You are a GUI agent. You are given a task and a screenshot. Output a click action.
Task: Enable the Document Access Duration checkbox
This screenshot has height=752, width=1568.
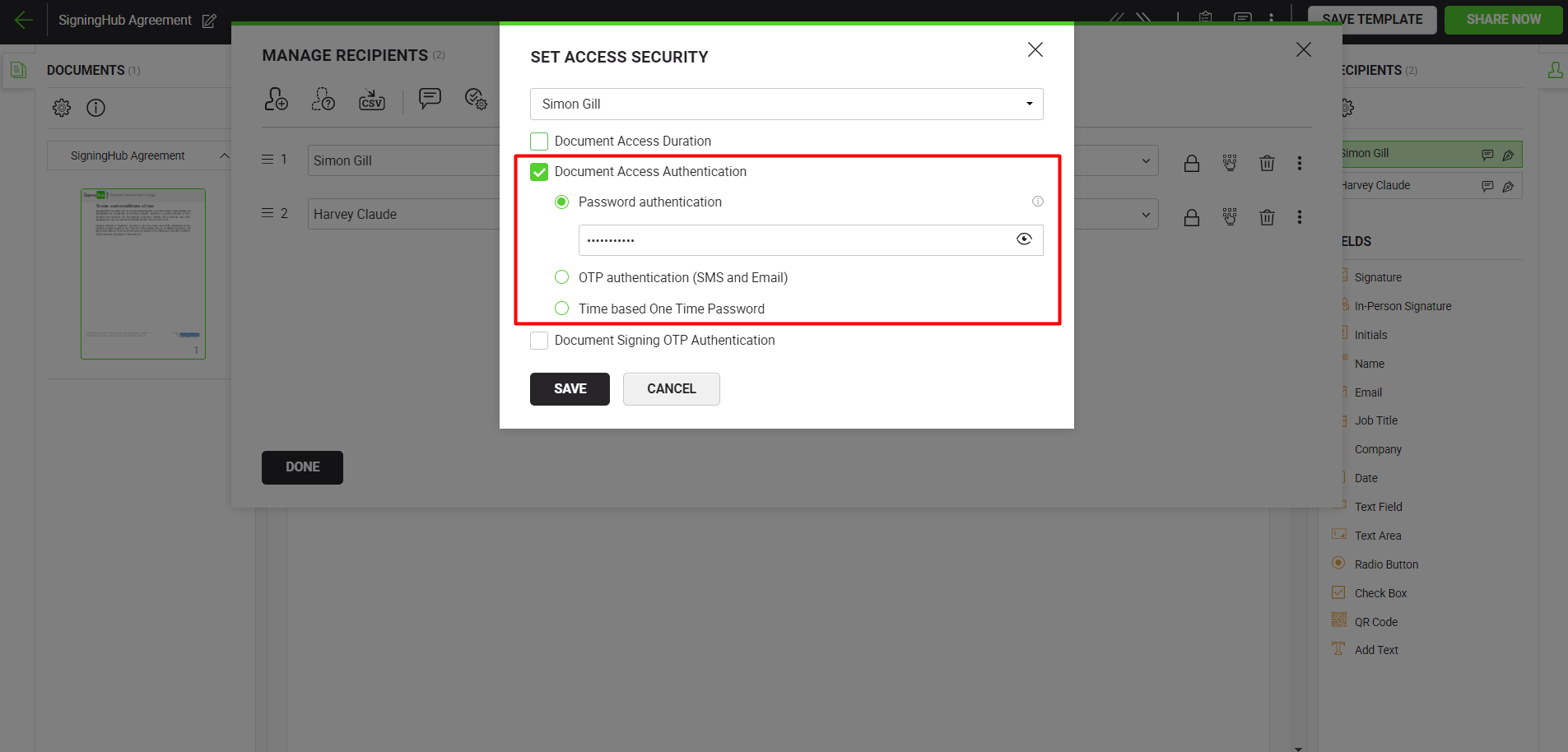[539, 142]
